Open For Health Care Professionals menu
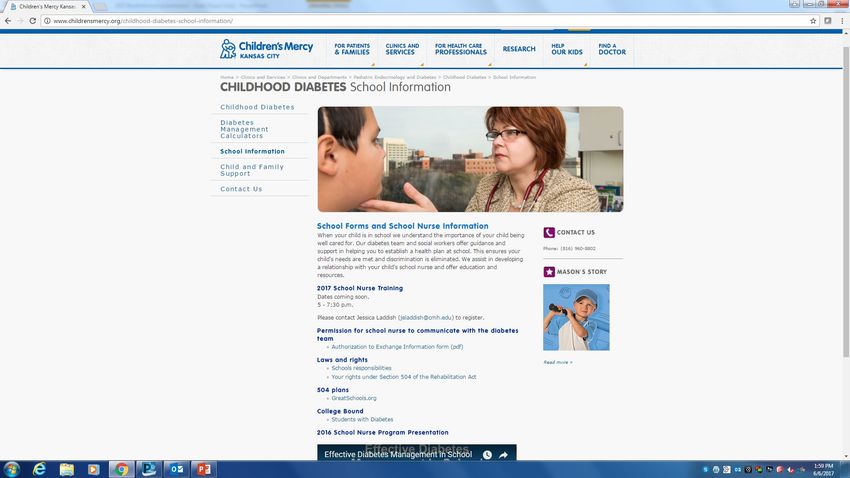 tap(461, 49)
